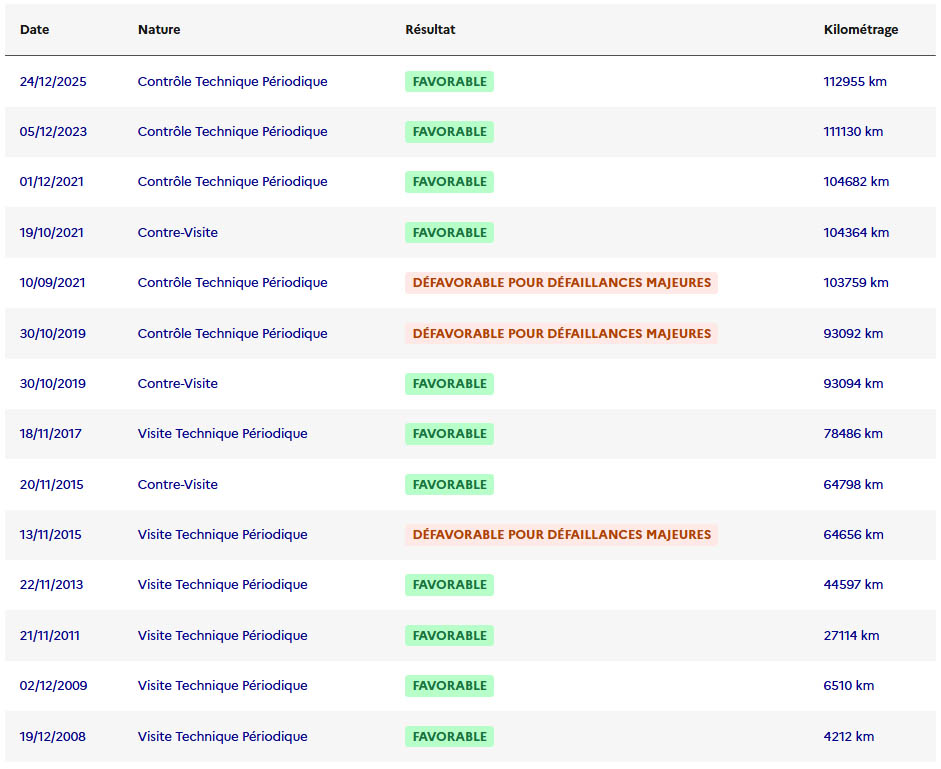Click the Date column header
The image size is (941, 769).
(x=34, y=30)
